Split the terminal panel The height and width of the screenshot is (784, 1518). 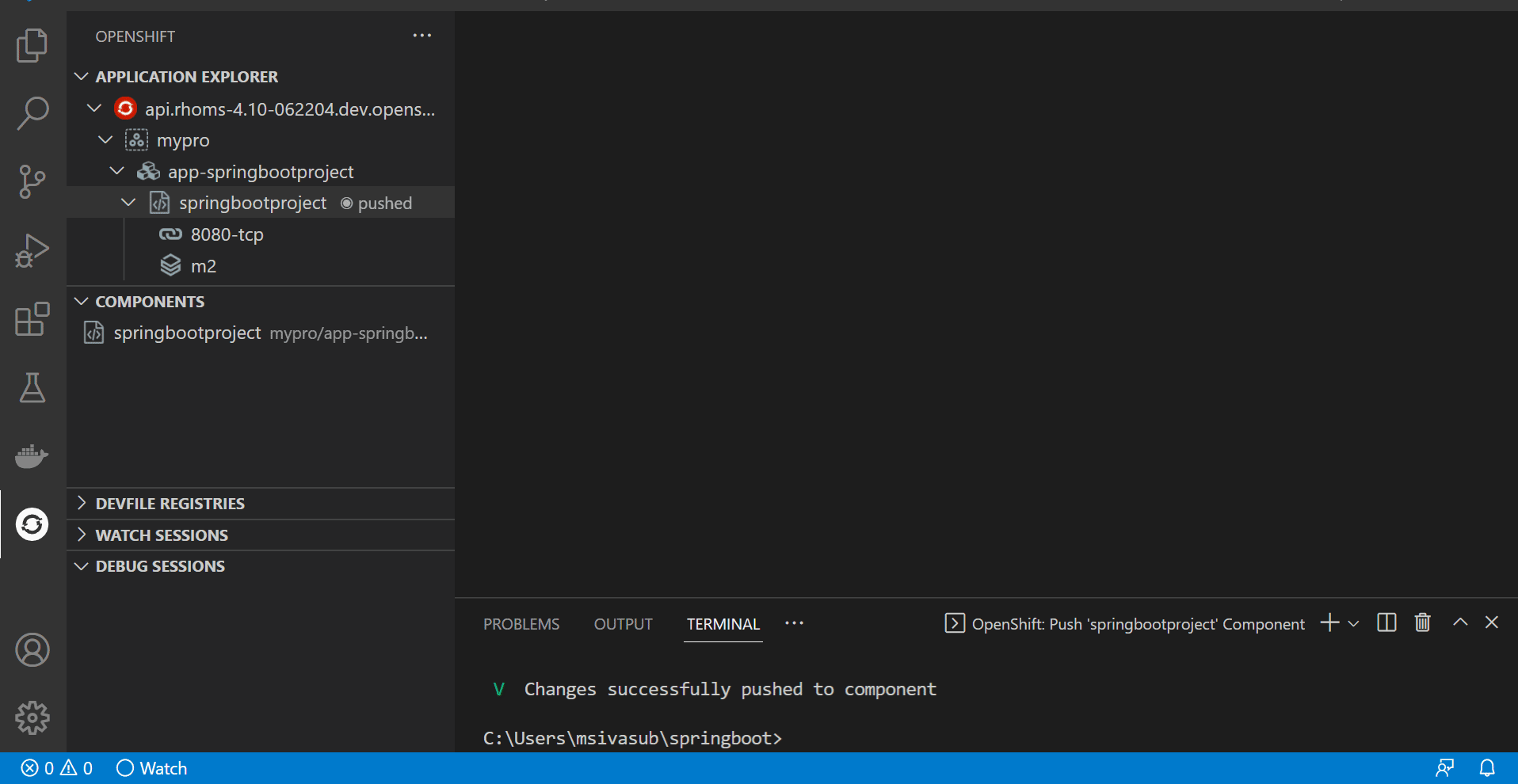(1386, 623)
